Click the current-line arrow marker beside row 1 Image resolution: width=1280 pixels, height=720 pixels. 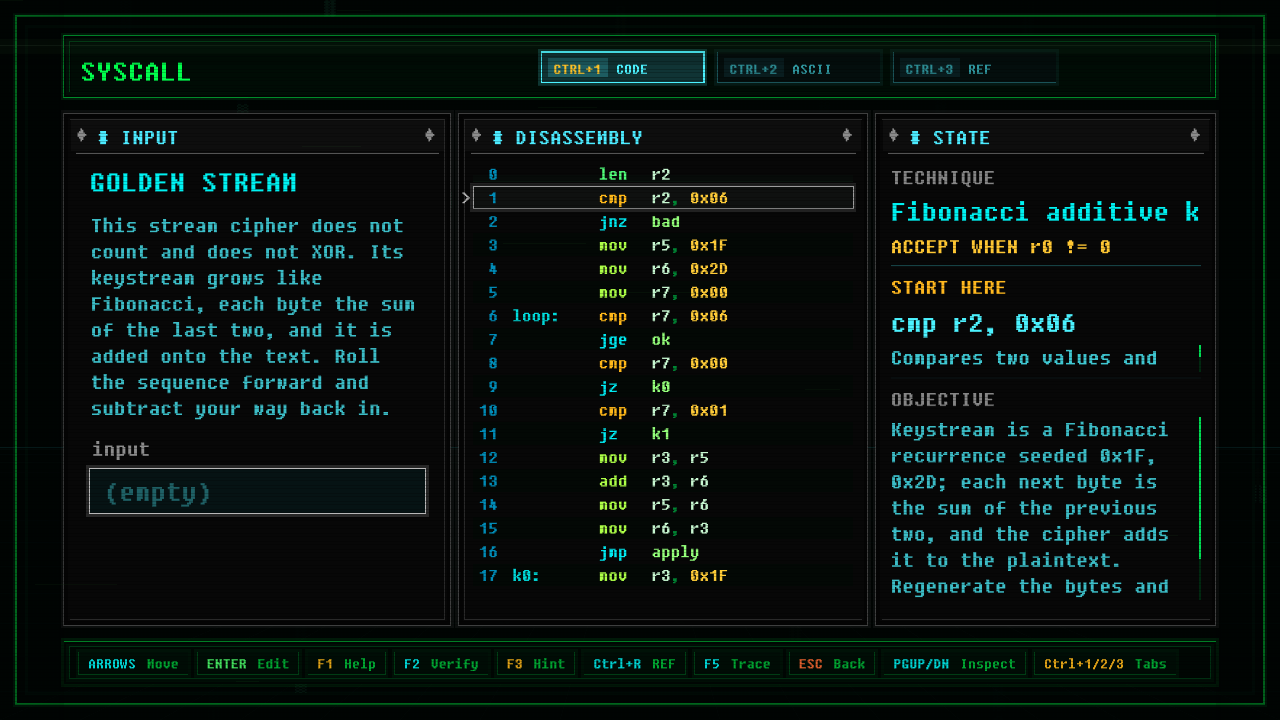(x=466, y=198)
